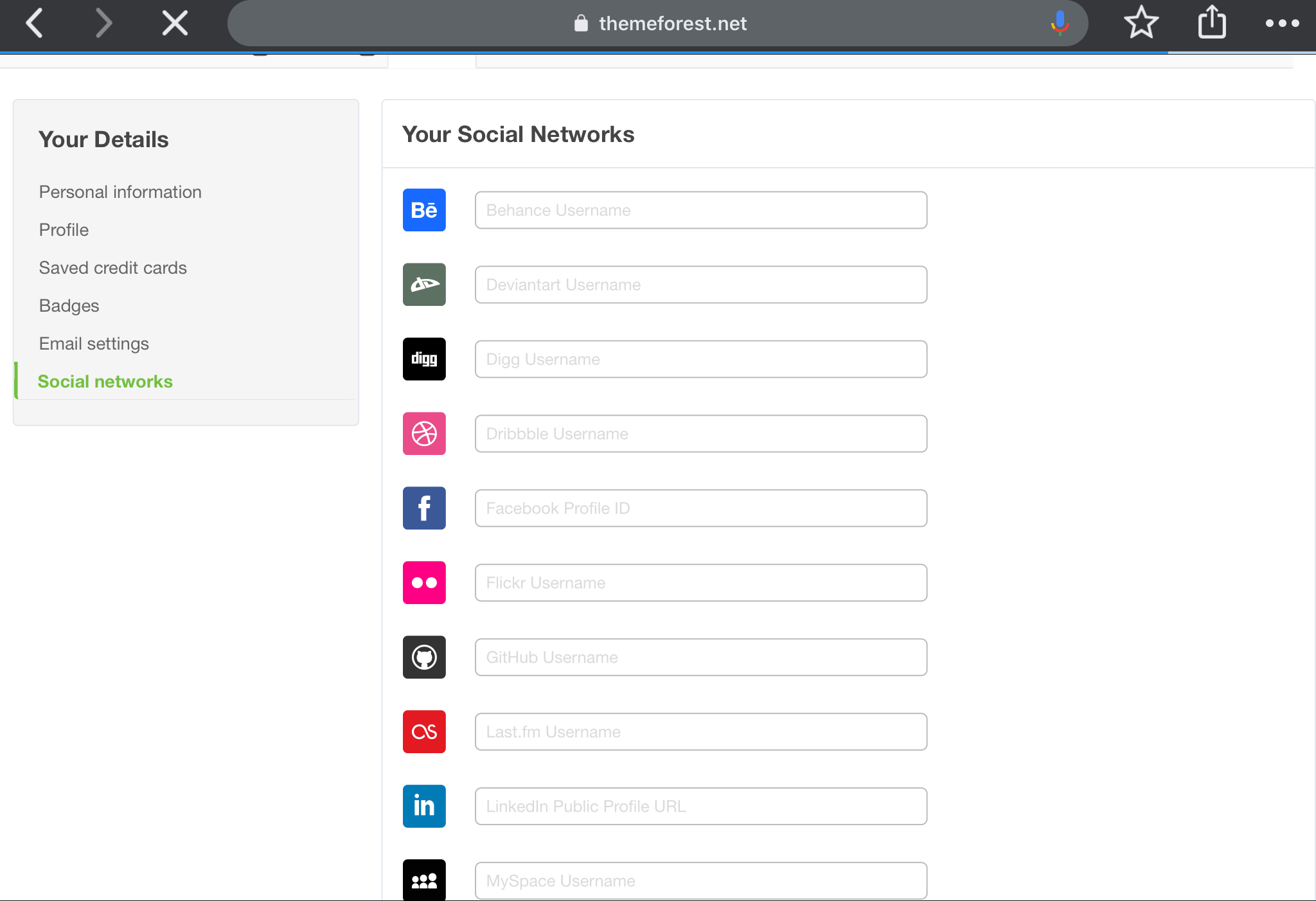
Task: Focus the Flickr Username field
Action: coord(701,583)
